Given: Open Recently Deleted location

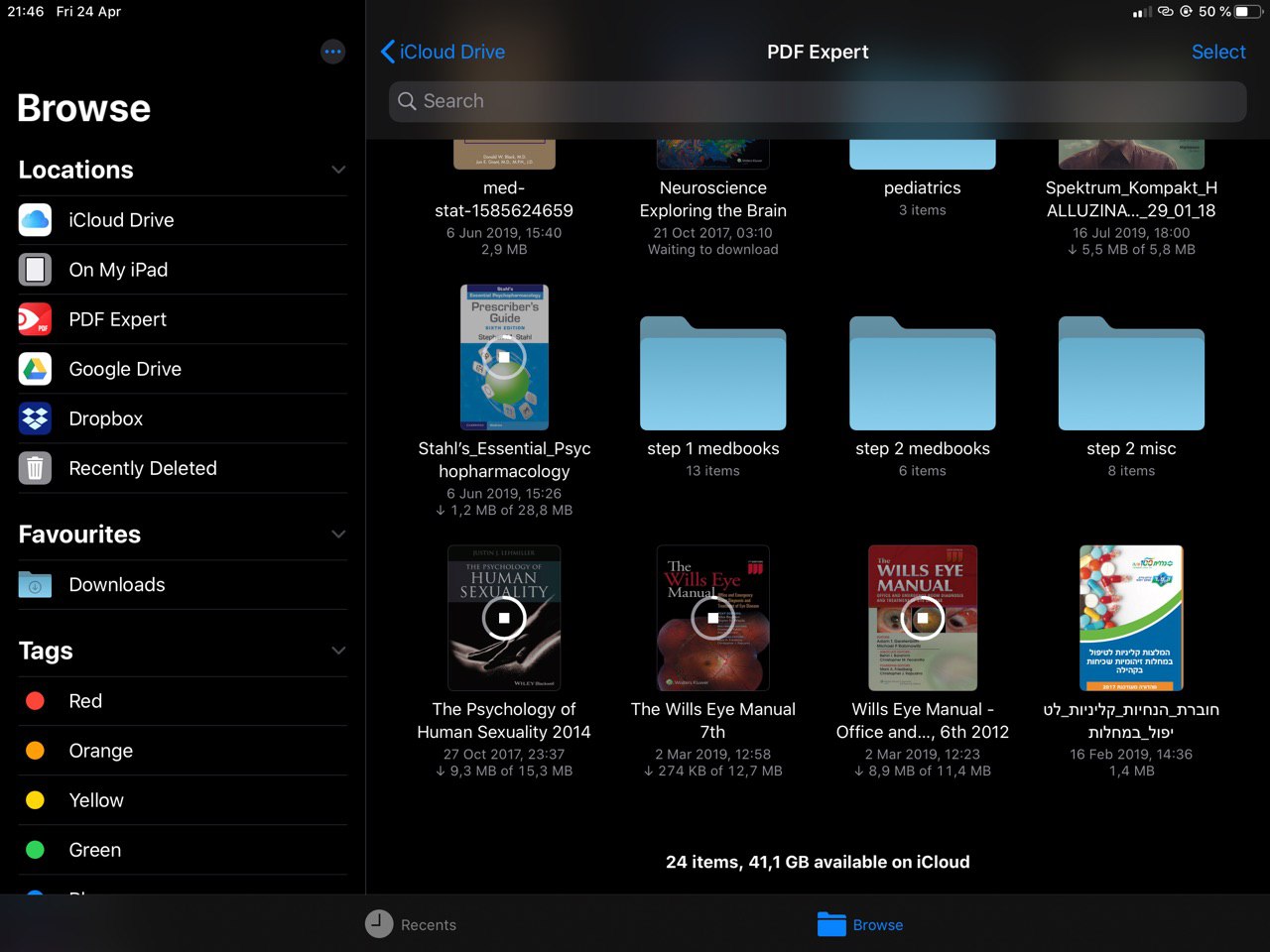Looking at the screenshot, I should coord(183,468).
